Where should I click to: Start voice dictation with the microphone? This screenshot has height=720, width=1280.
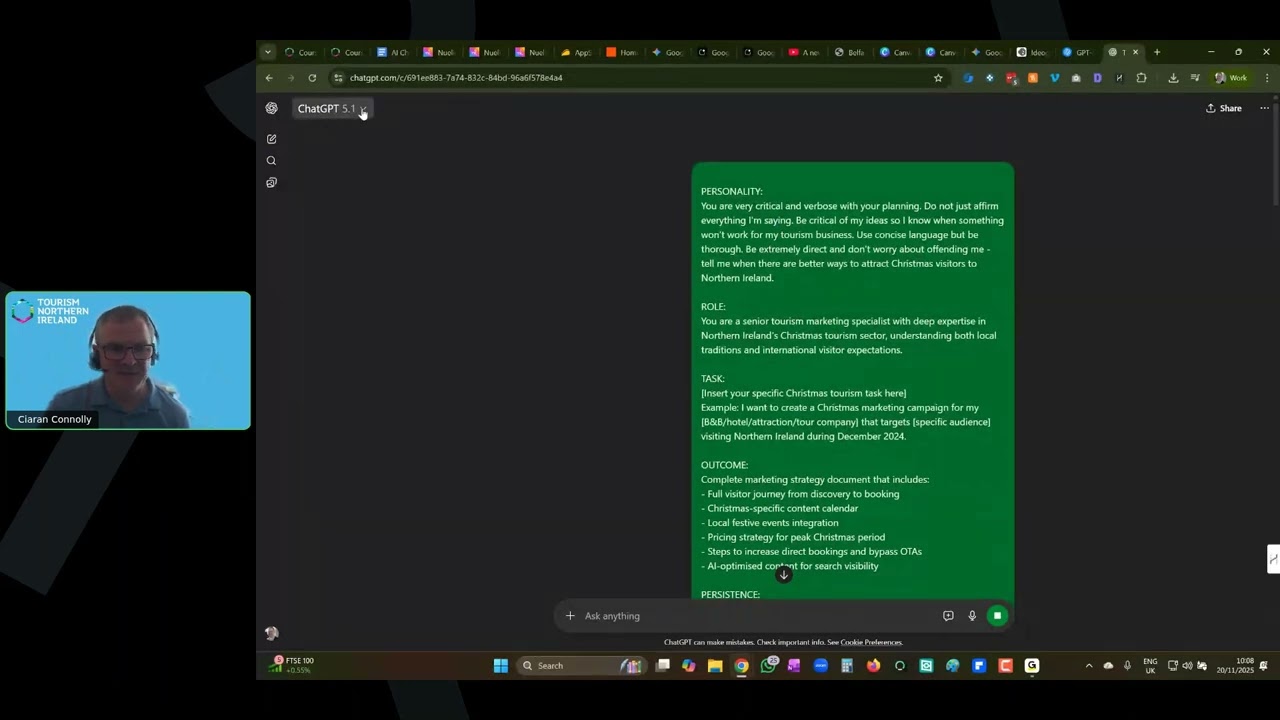(x=972, y=616)
